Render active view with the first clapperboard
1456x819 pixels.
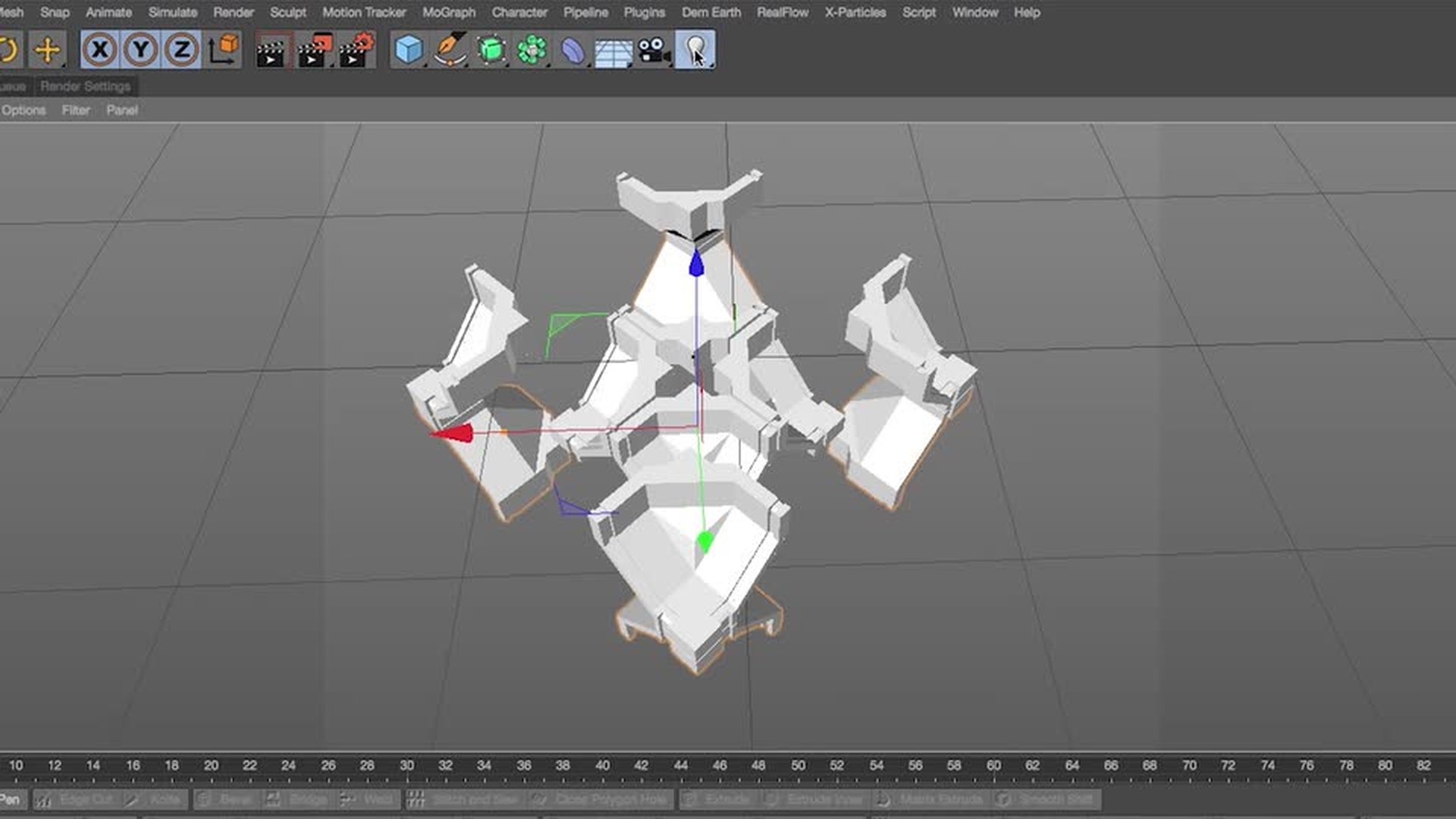[271, 51]
